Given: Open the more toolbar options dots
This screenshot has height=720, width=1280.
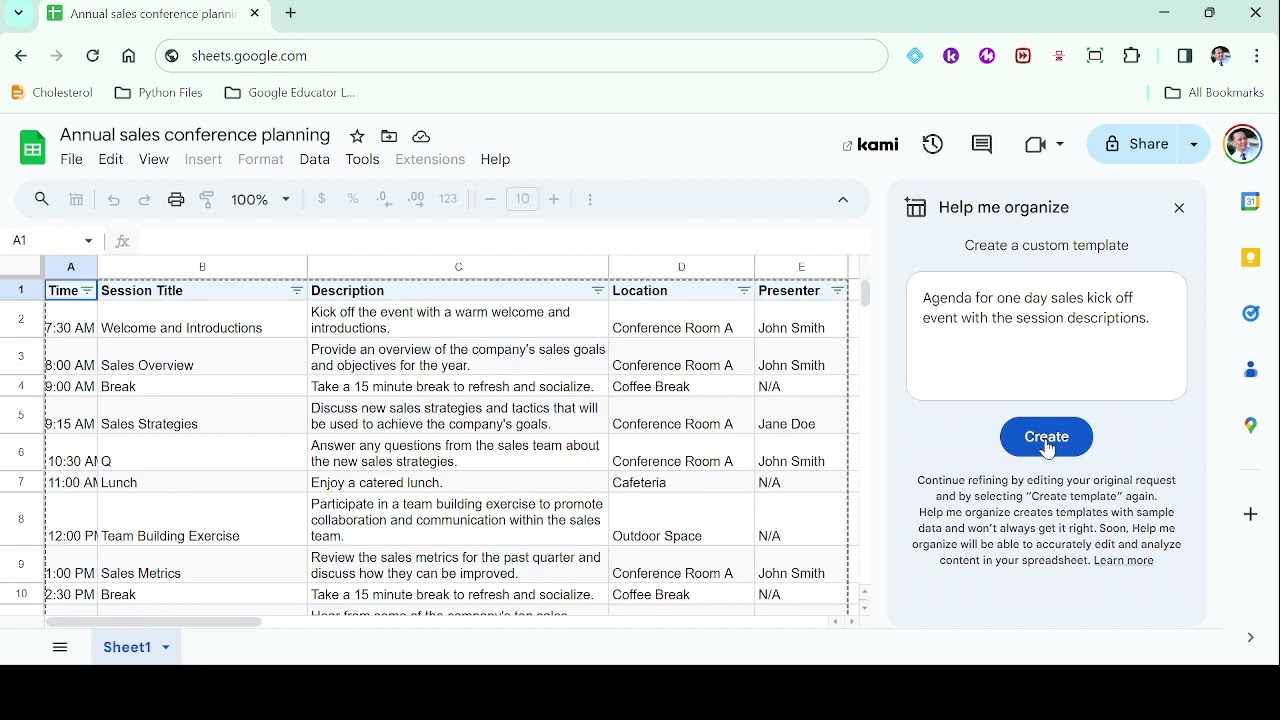Looking at the screenshot, I should coord(590,200).
